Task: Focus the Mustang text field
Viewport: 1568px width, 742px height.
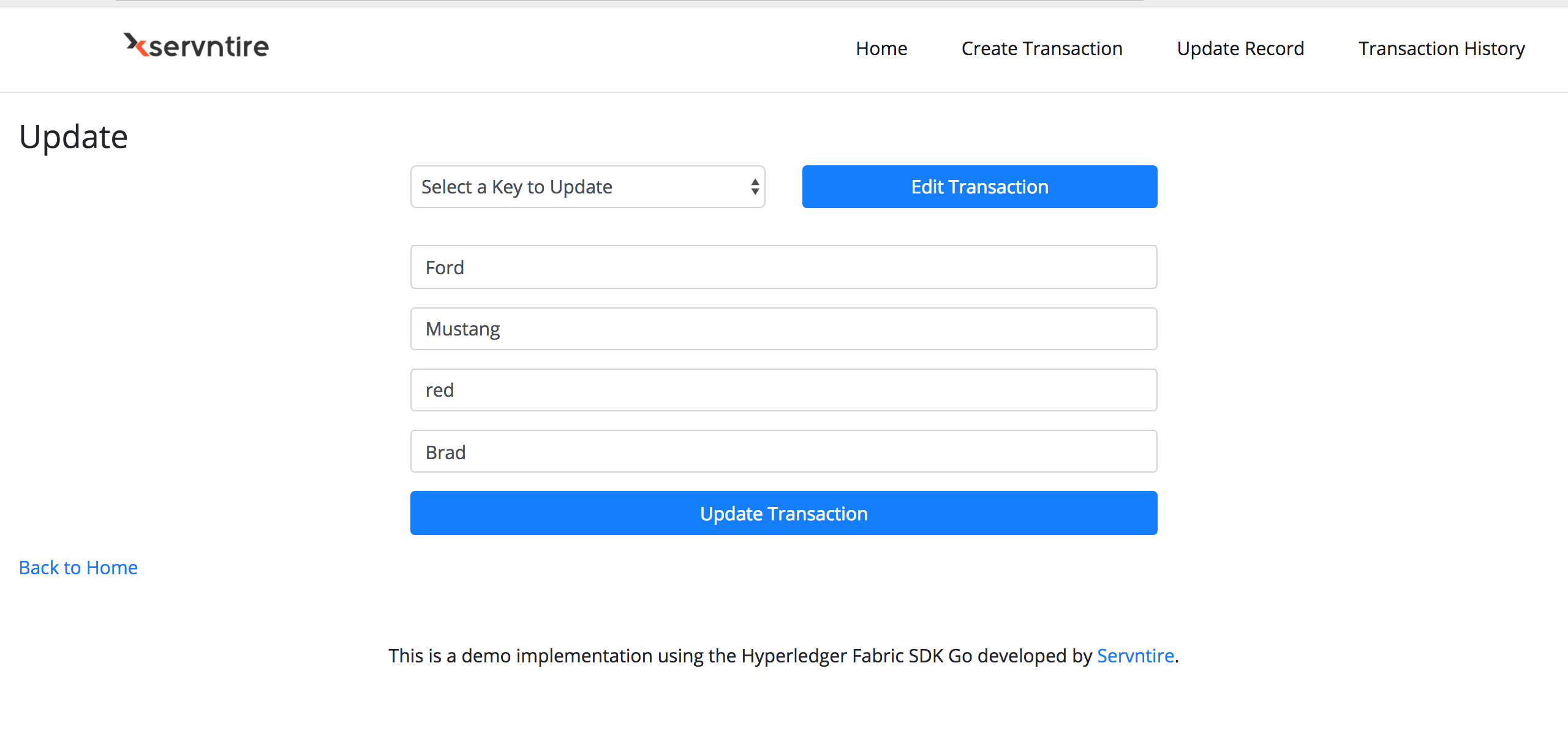Action: tap(783, 329)
